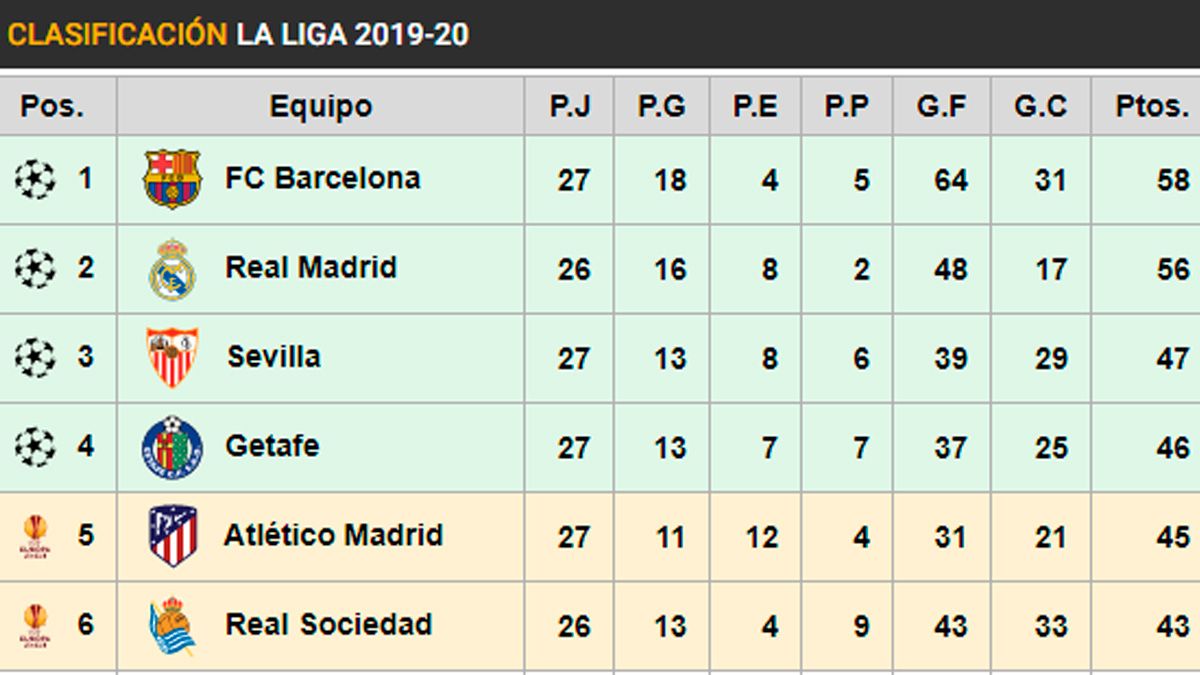This screenshot has width=1200, height=675.
Task: Open the FC Barcelona team name
Action: pos(322,179)
